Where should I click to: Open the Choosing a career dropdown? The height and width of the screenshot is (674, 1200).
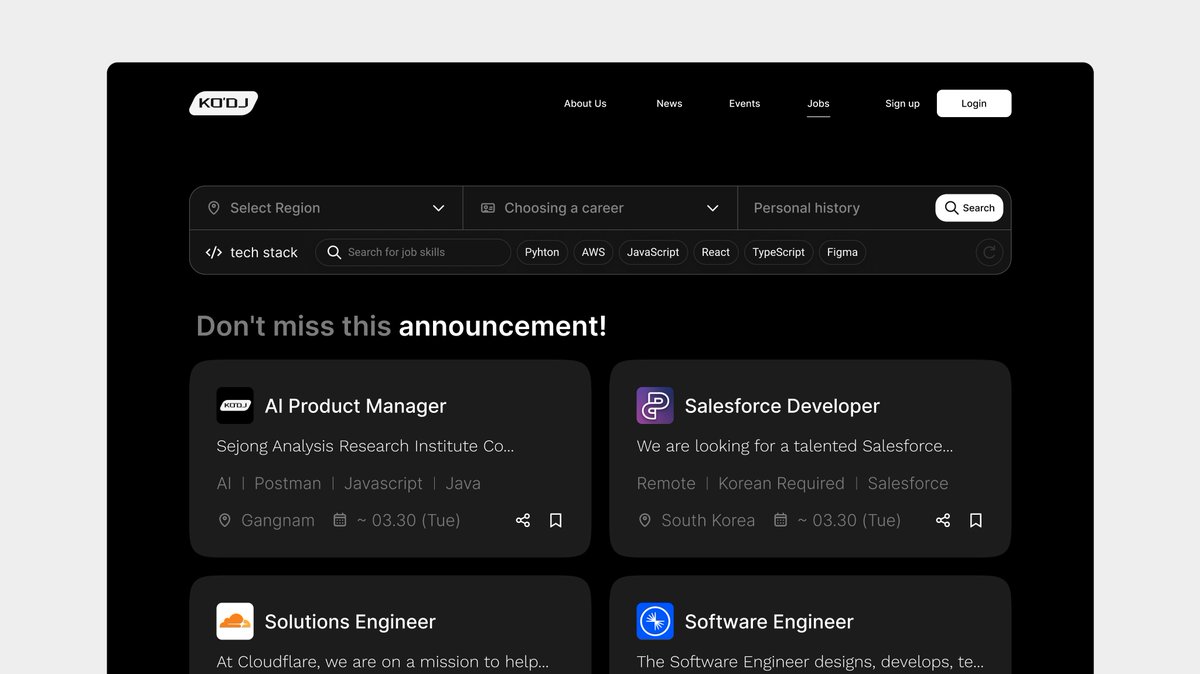point(600,208)
